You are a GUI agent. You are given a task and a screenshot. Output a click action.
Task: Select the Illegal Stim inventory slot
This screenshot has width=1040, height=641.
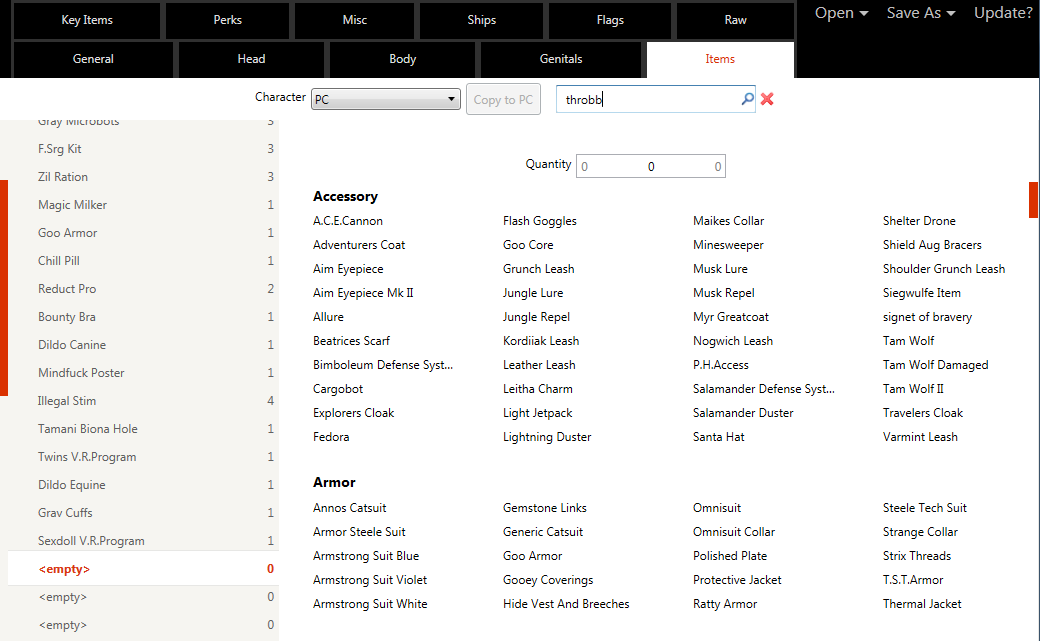(143, 401)
